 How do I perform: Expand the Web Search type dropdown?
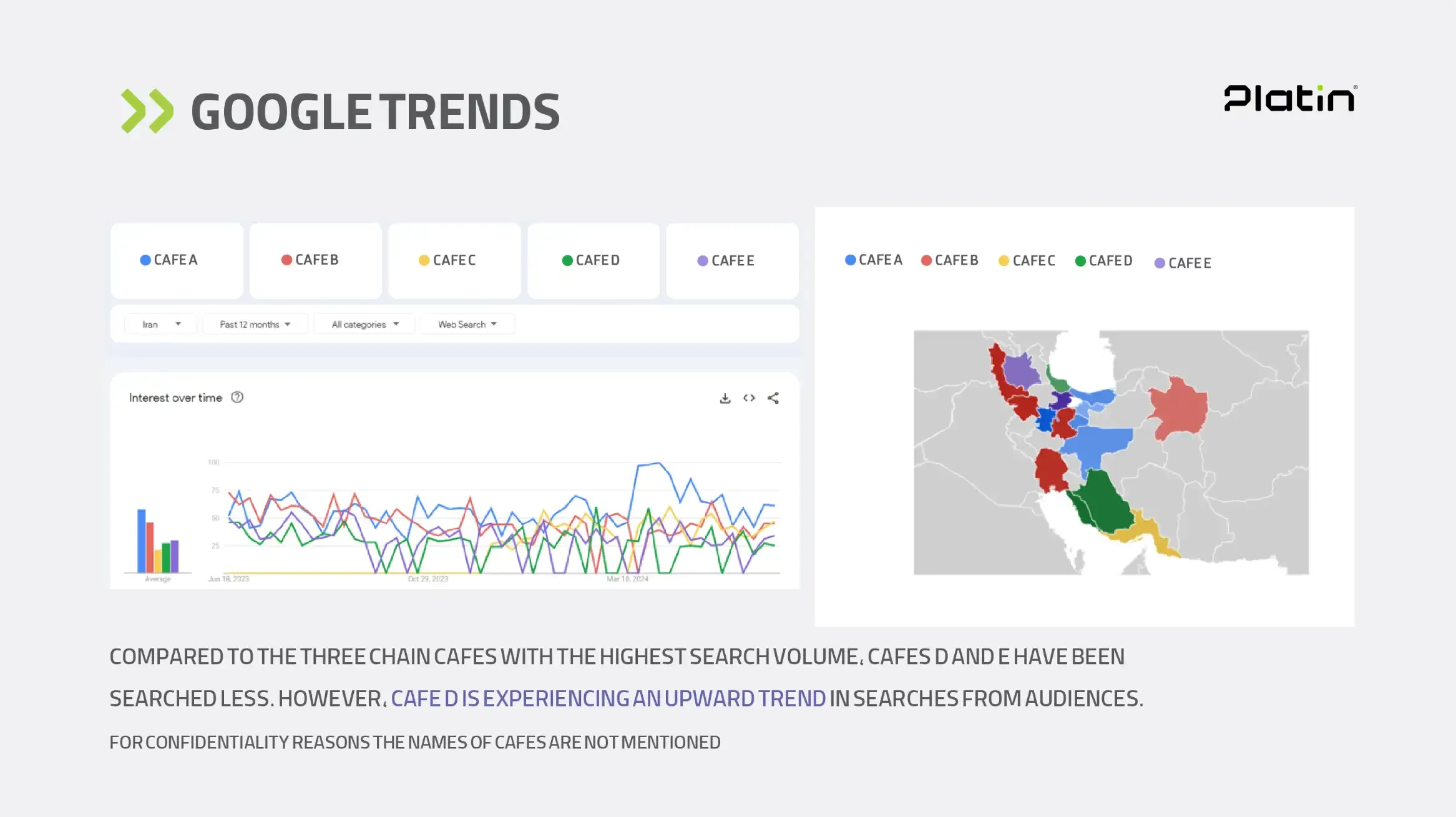(467, 325)
